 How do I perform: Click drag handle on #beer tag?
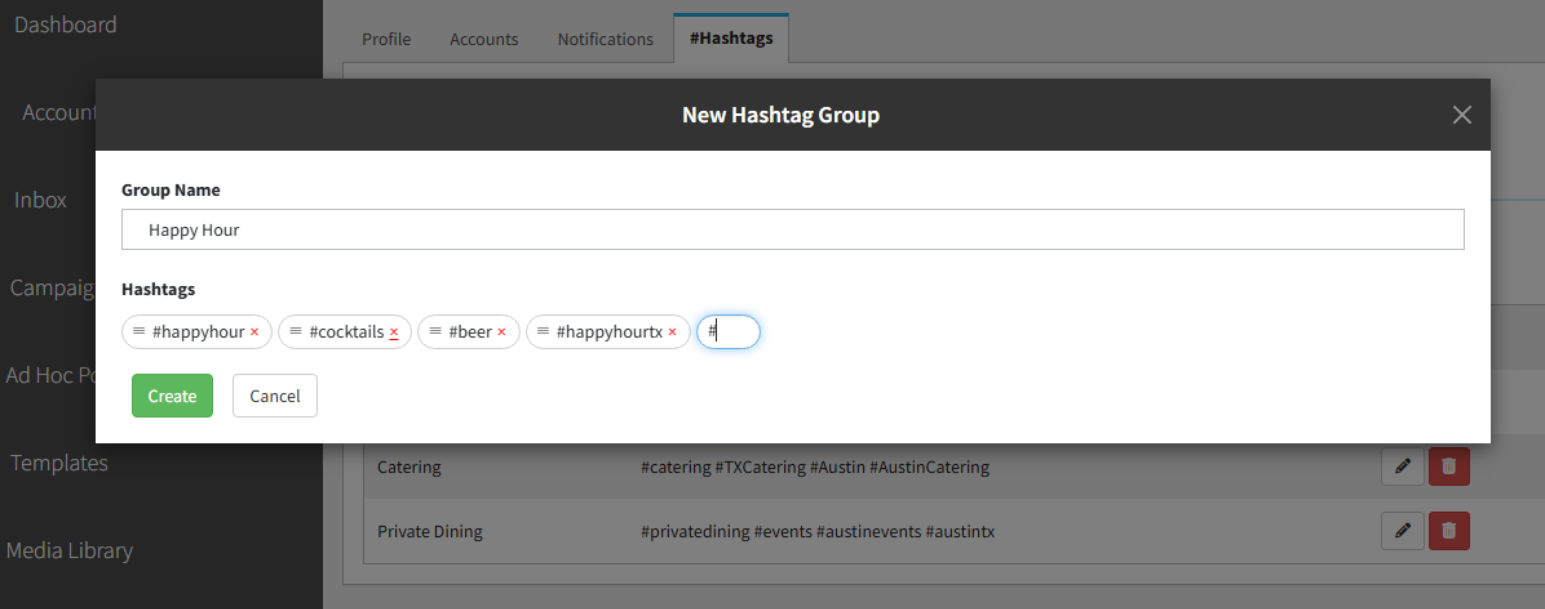[x=435, y=331]
